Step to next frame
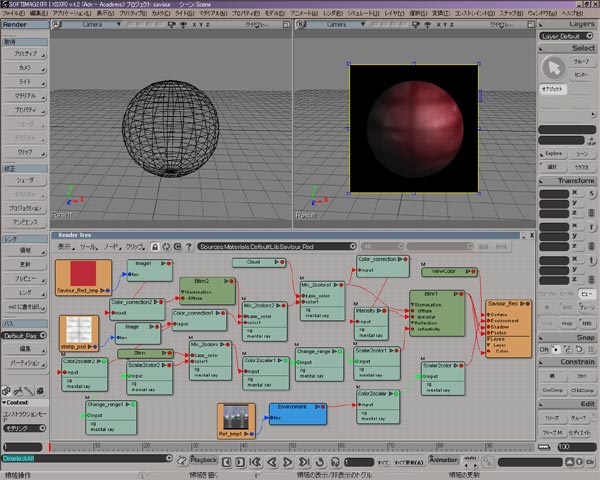 (240, 462)
